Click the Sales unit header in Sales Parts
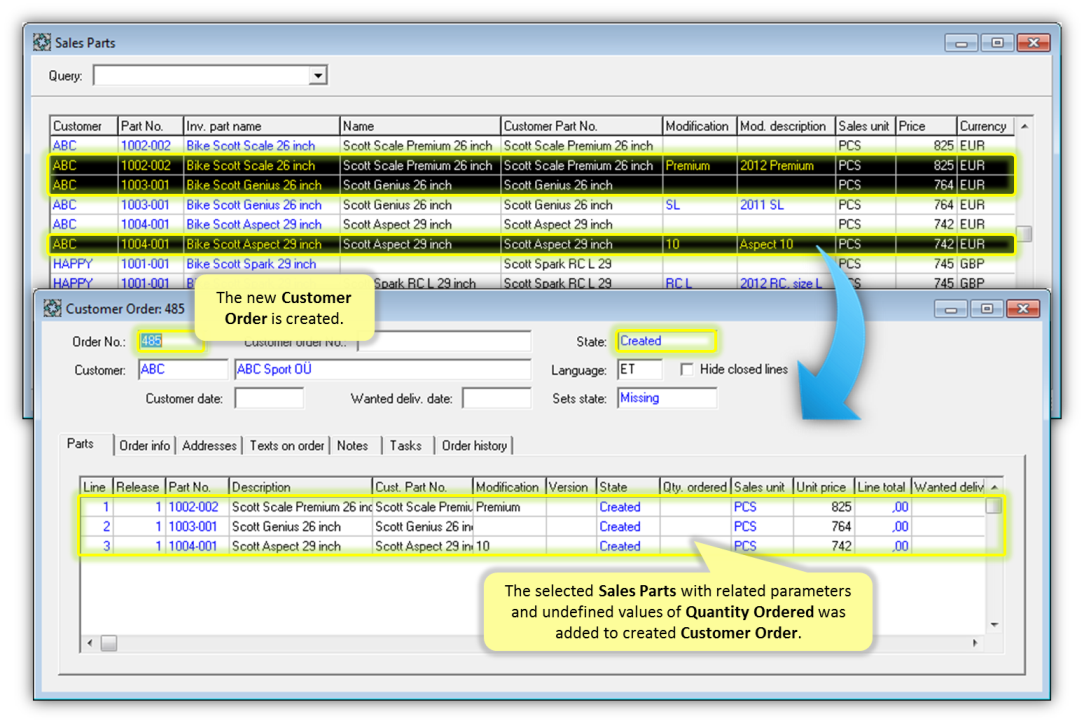Image resolution: width=1084 pixels, height=723 pixels. [865, 126]
